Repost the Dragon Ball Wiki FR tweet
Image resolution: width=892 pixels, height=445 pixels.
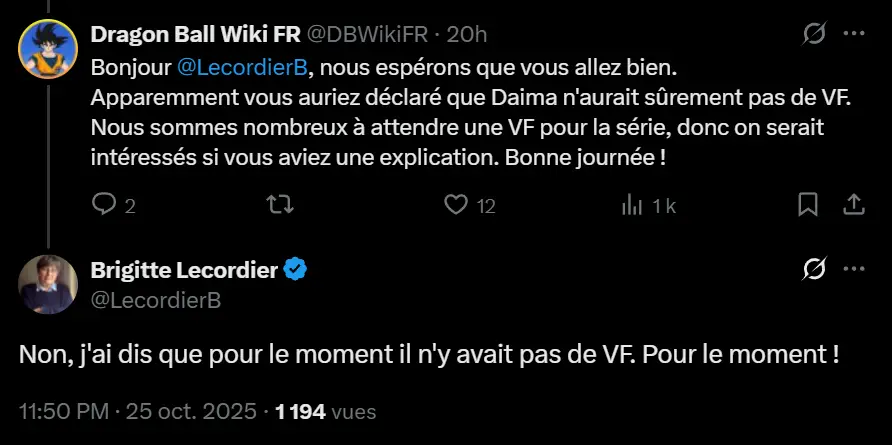tap(281, 205)
